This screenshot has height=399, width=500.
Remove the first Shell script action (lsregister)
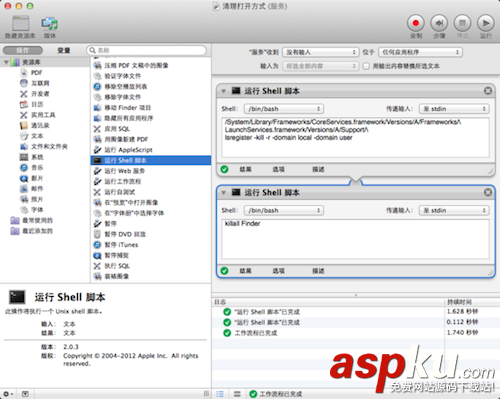tap(488, 91)
